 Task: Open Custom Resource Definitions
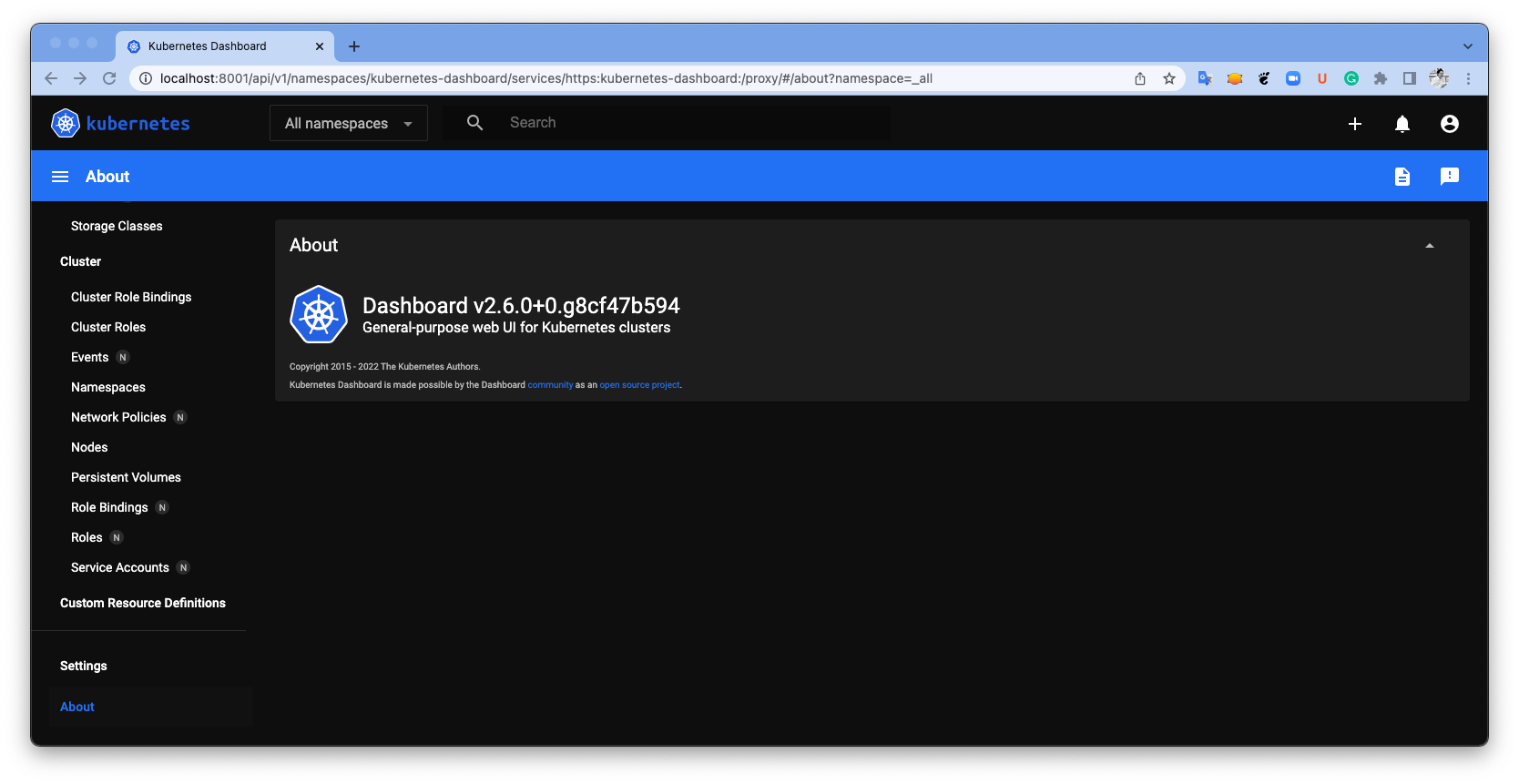[143, 603]
